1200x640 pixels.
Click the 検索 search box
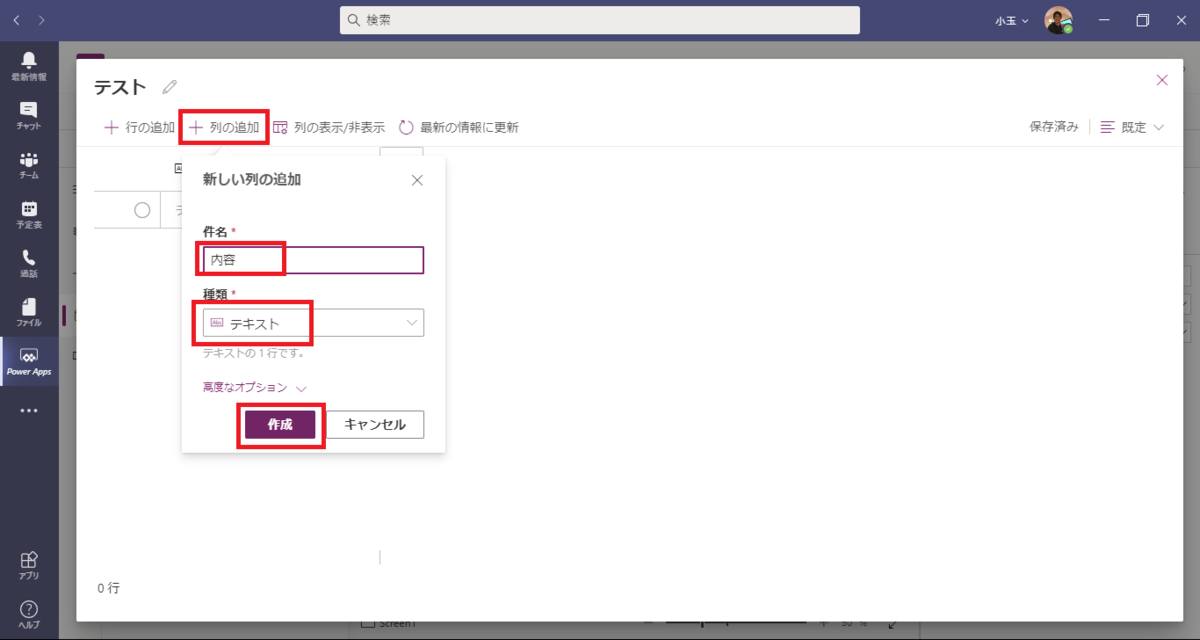600,20
